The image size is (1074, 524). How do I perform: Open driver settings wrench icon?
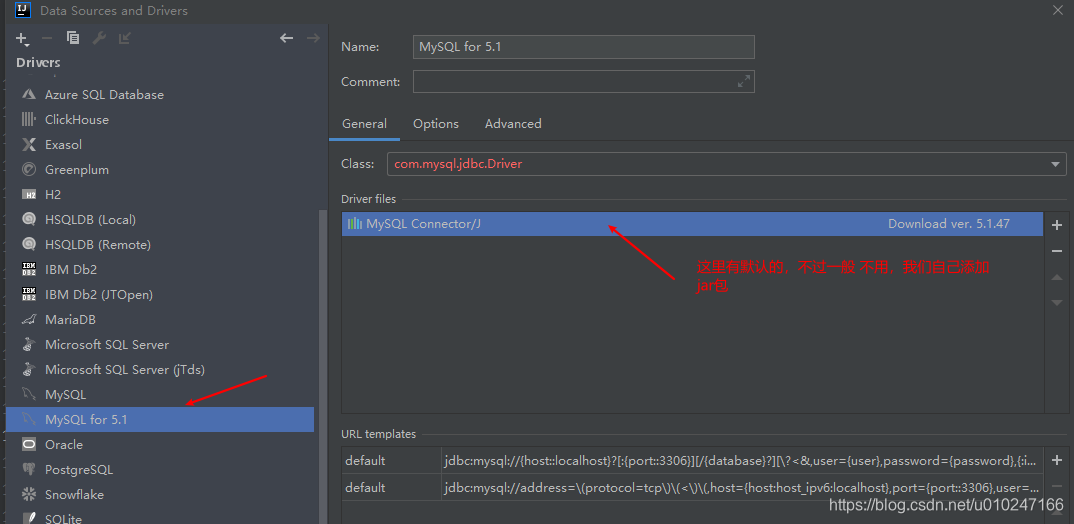click(99, 38)
